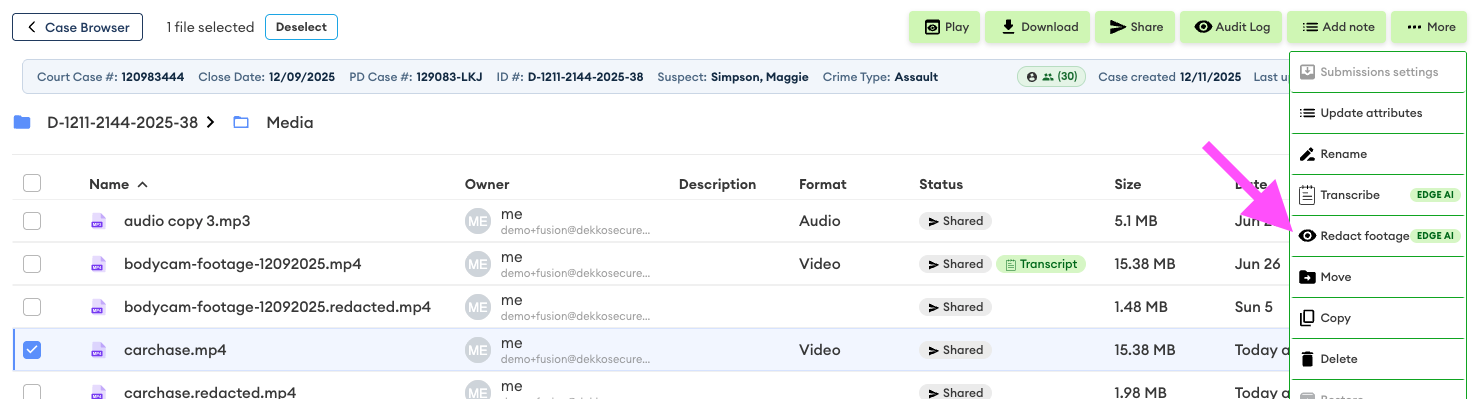Share the selected file
Image resolution: width=1475 pixels, height=399 pixels.
pos(1135,27)
